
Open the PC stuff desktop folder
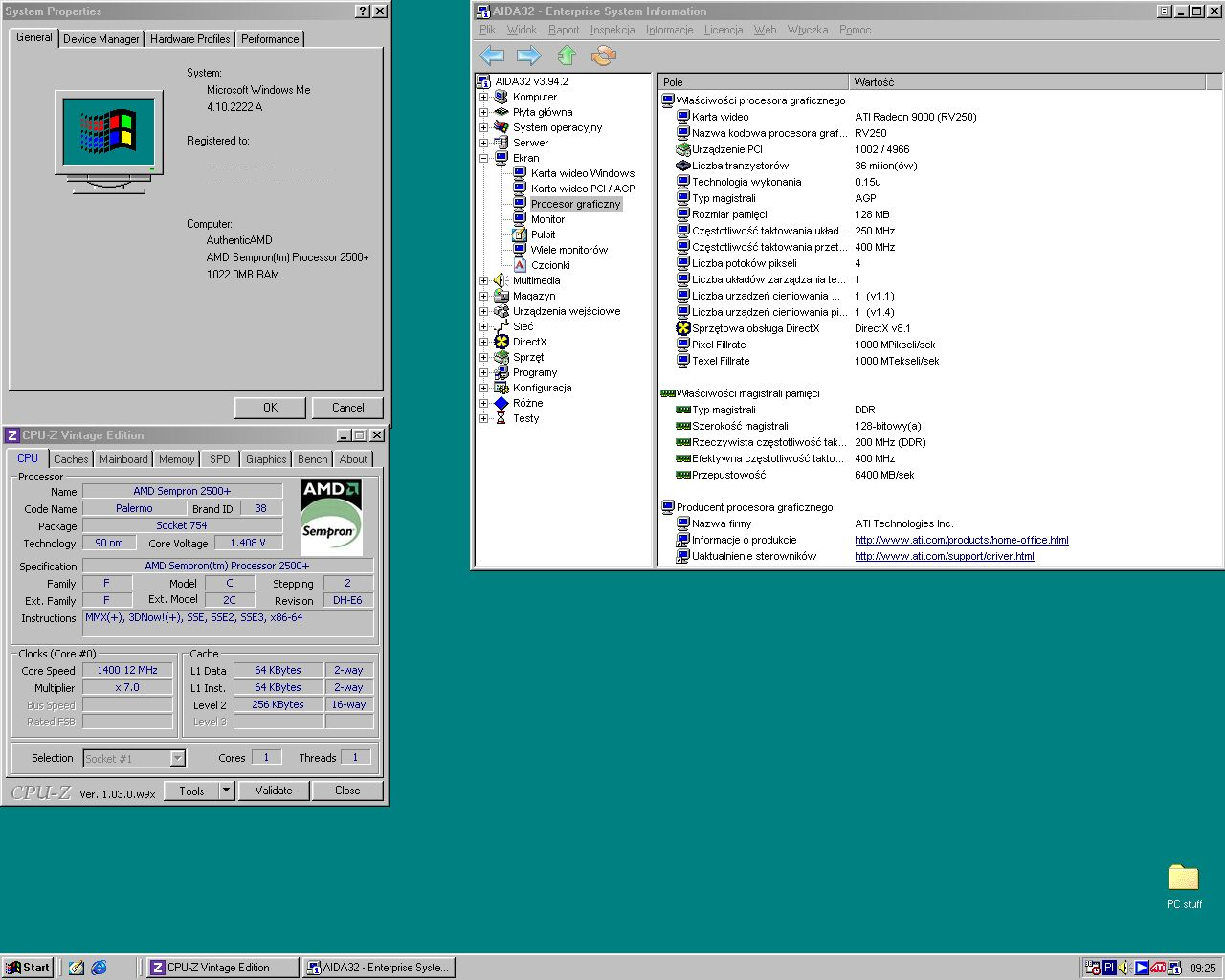pyautogui.click(x=1183, y=879)
